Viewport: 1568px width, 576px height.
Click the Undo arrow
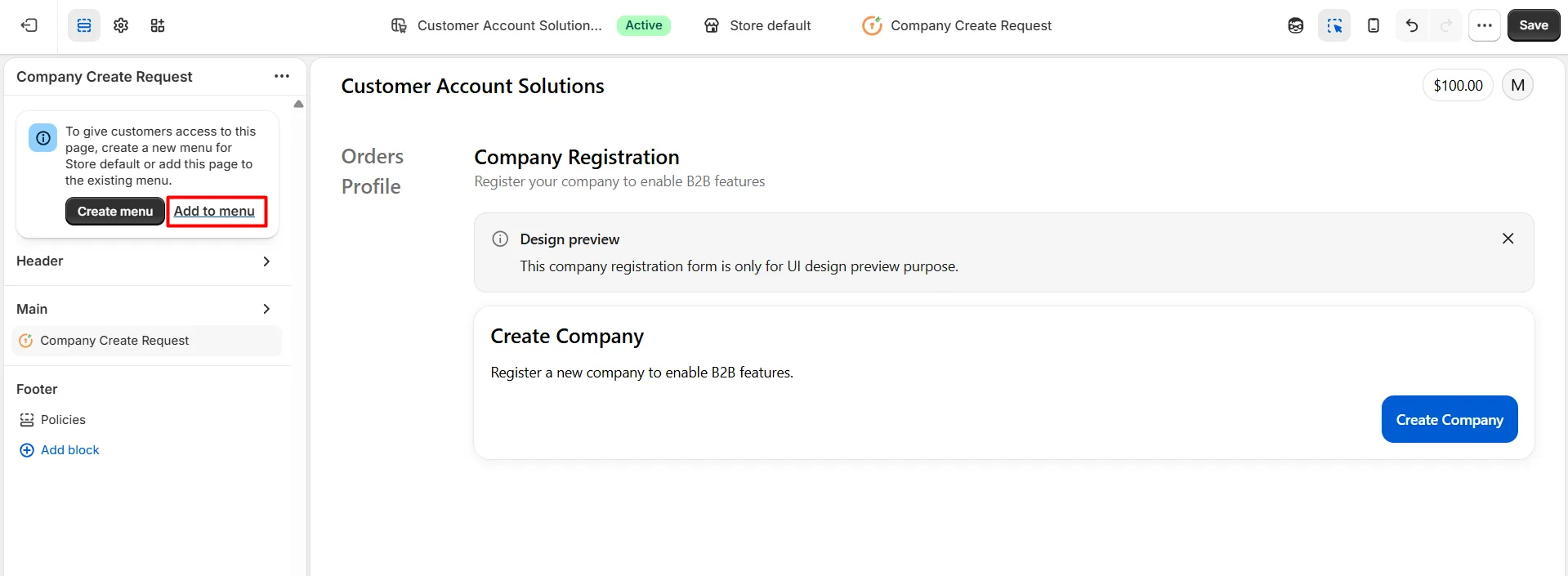coord(1412,25)
